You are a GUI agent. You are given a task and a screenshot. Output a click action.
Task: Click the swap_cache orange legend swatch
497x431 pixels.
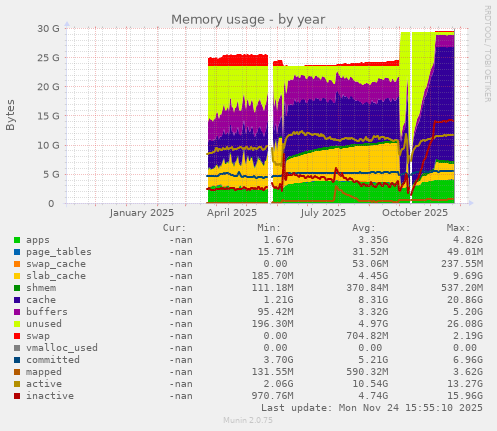click(x=17, y=264)
